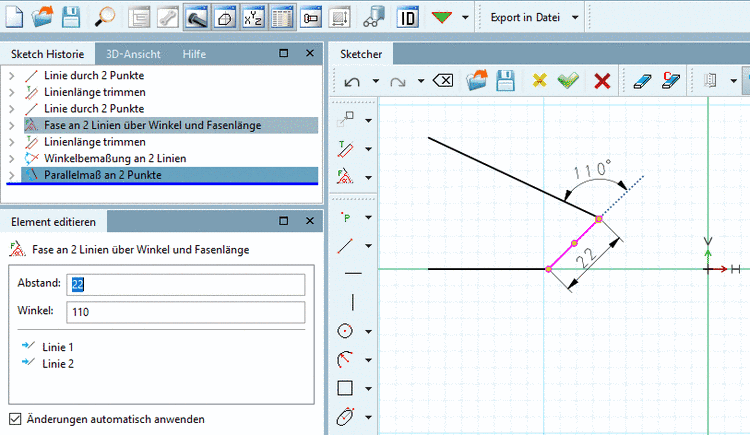Toggle the XYZ coordinates view button
This screenshot has height=435, width=750.
pyautogui.click(x=253, y=18)
